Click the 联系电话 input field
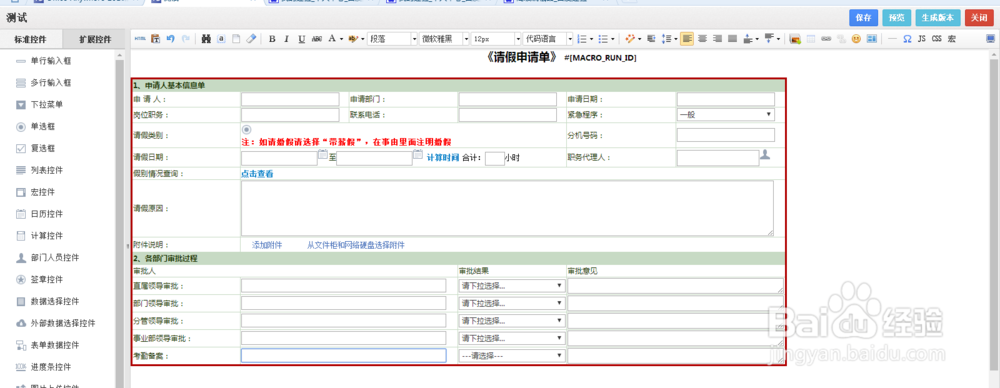This screenshot has height=388, width=1000. (x=508, y=115)
